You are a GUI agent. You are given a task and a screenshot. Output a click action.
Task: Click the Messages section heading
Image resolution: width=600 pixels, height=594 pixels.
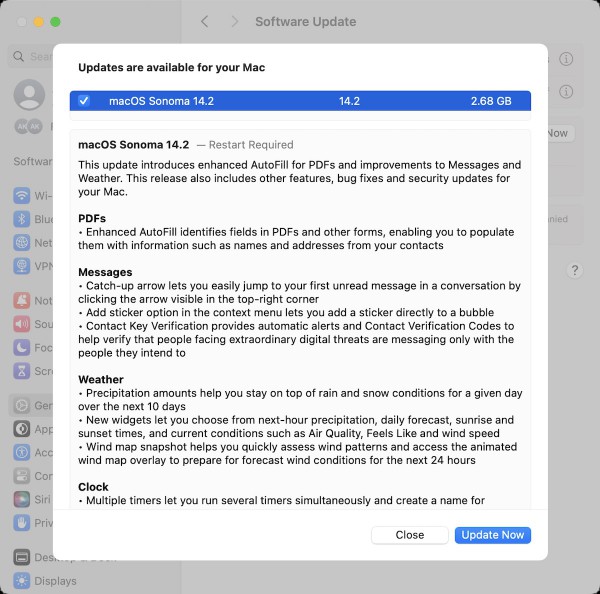pyautogui.click(x=105, y=272)
